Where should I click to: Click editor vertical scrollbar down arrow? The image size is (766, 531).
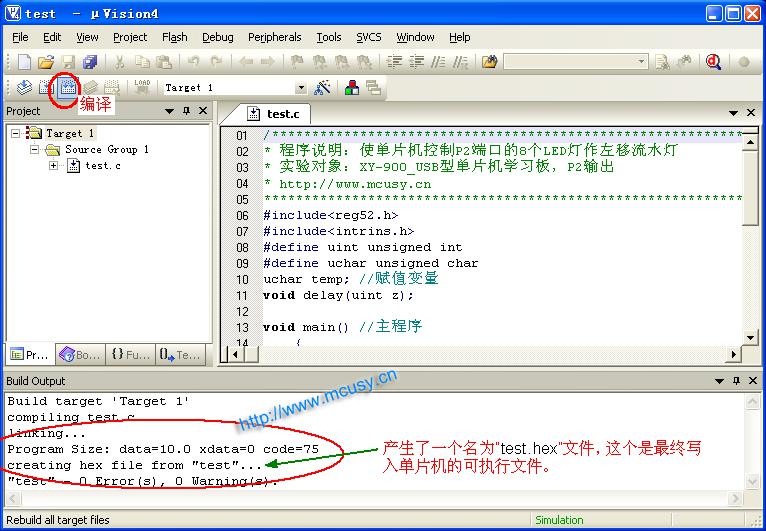751,338
